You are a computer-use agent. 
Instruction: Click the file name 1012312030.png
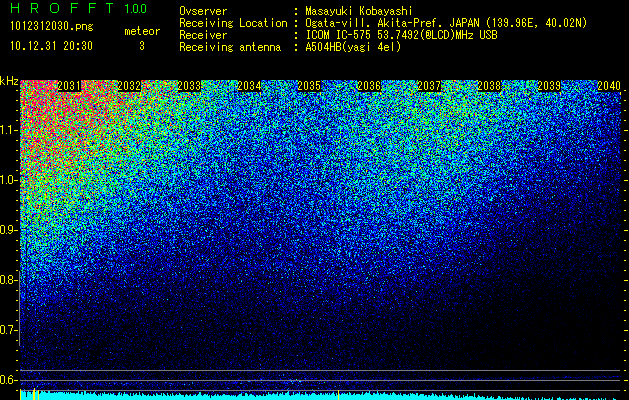pos(52,26)
